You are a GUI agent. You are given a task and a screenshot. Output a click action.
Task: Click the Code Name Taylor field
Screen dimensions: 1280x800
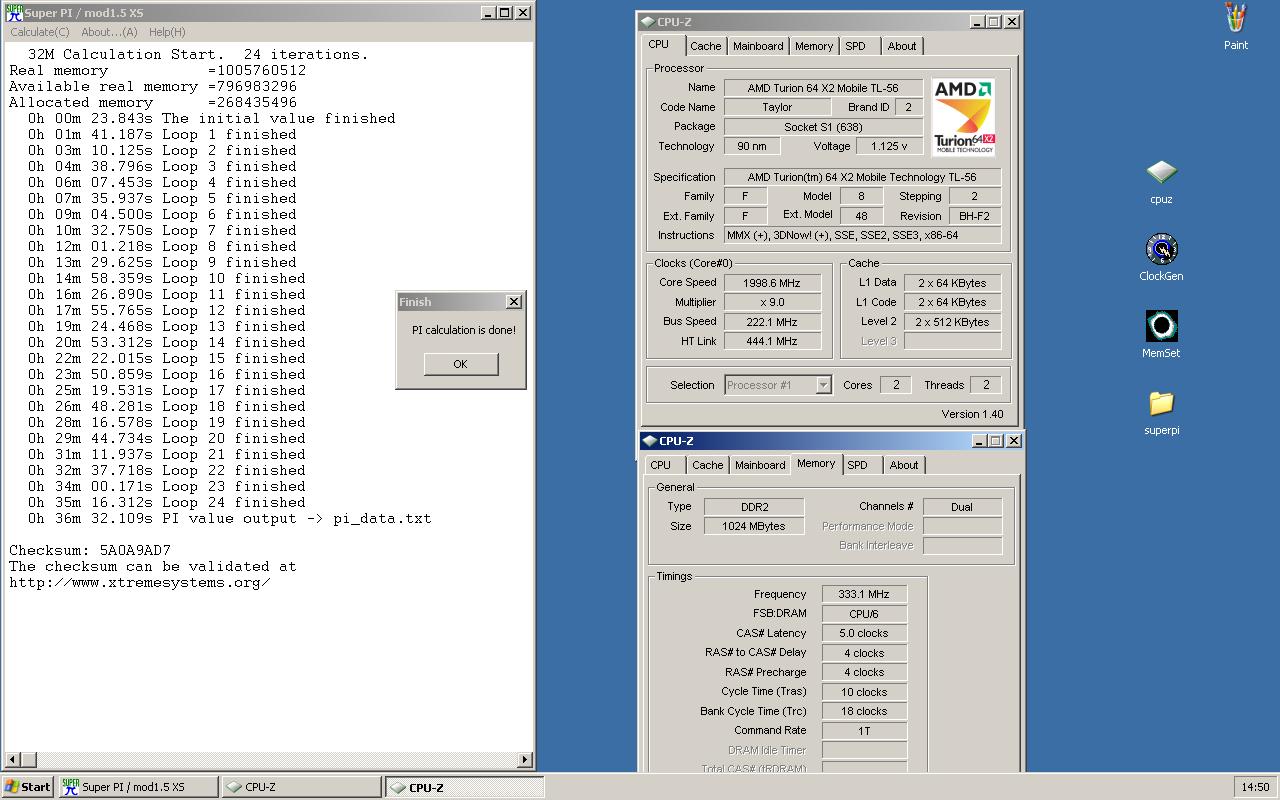pyautogui.click(x=777, y=107)
